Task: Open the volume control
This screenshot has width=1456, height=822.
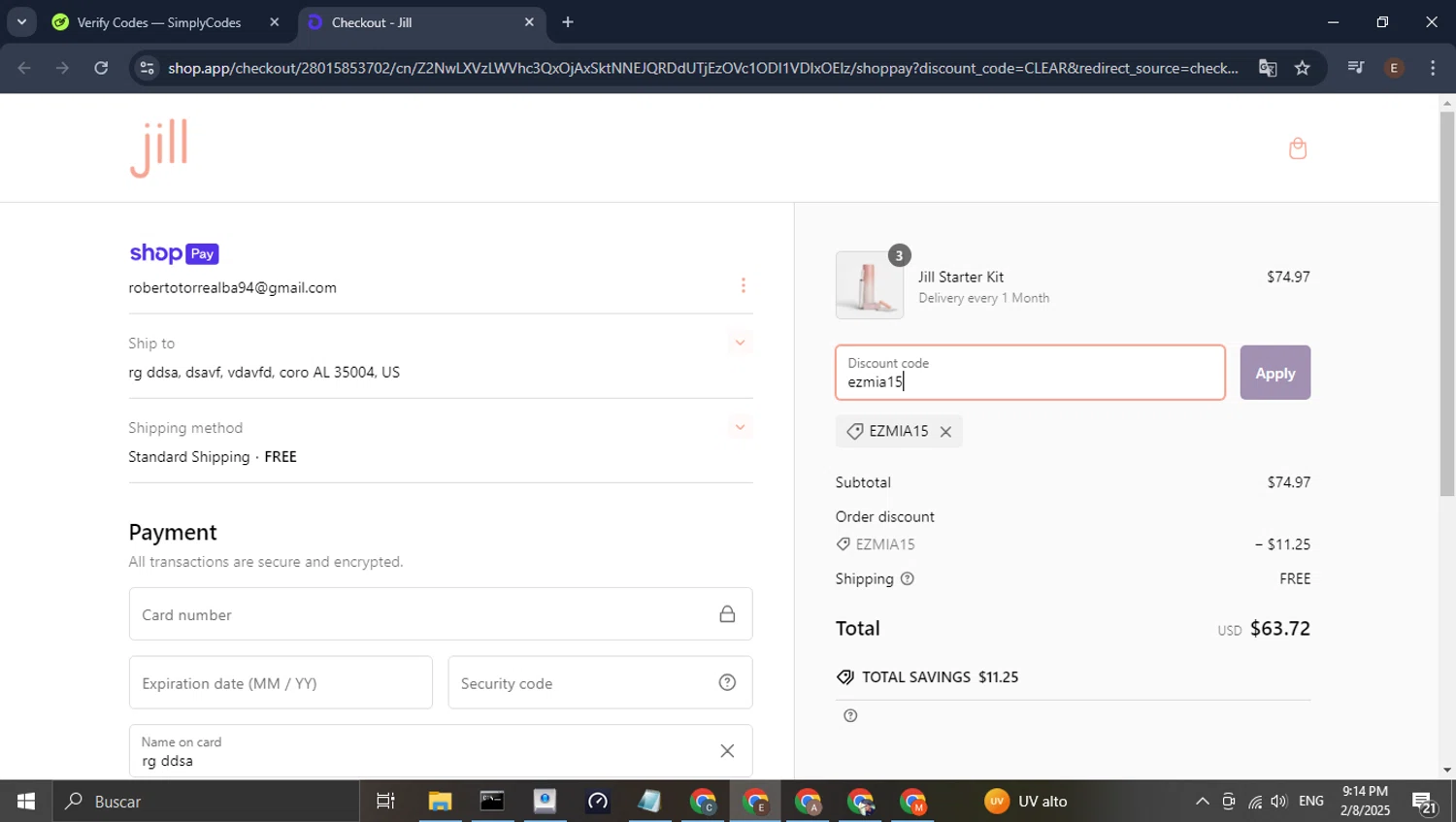Action: tap(1279, 802)
